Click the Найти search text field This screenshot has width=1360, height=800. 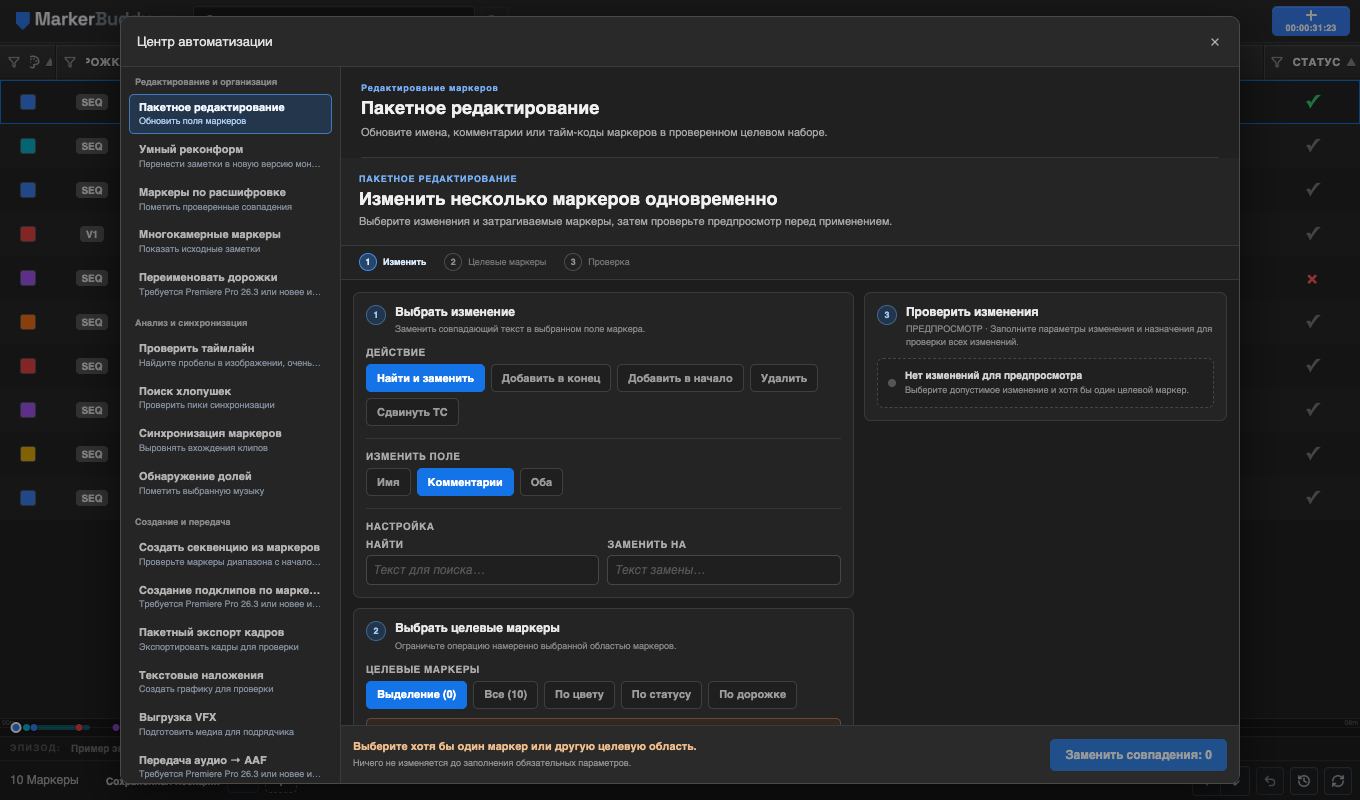[x=482, y=570]
